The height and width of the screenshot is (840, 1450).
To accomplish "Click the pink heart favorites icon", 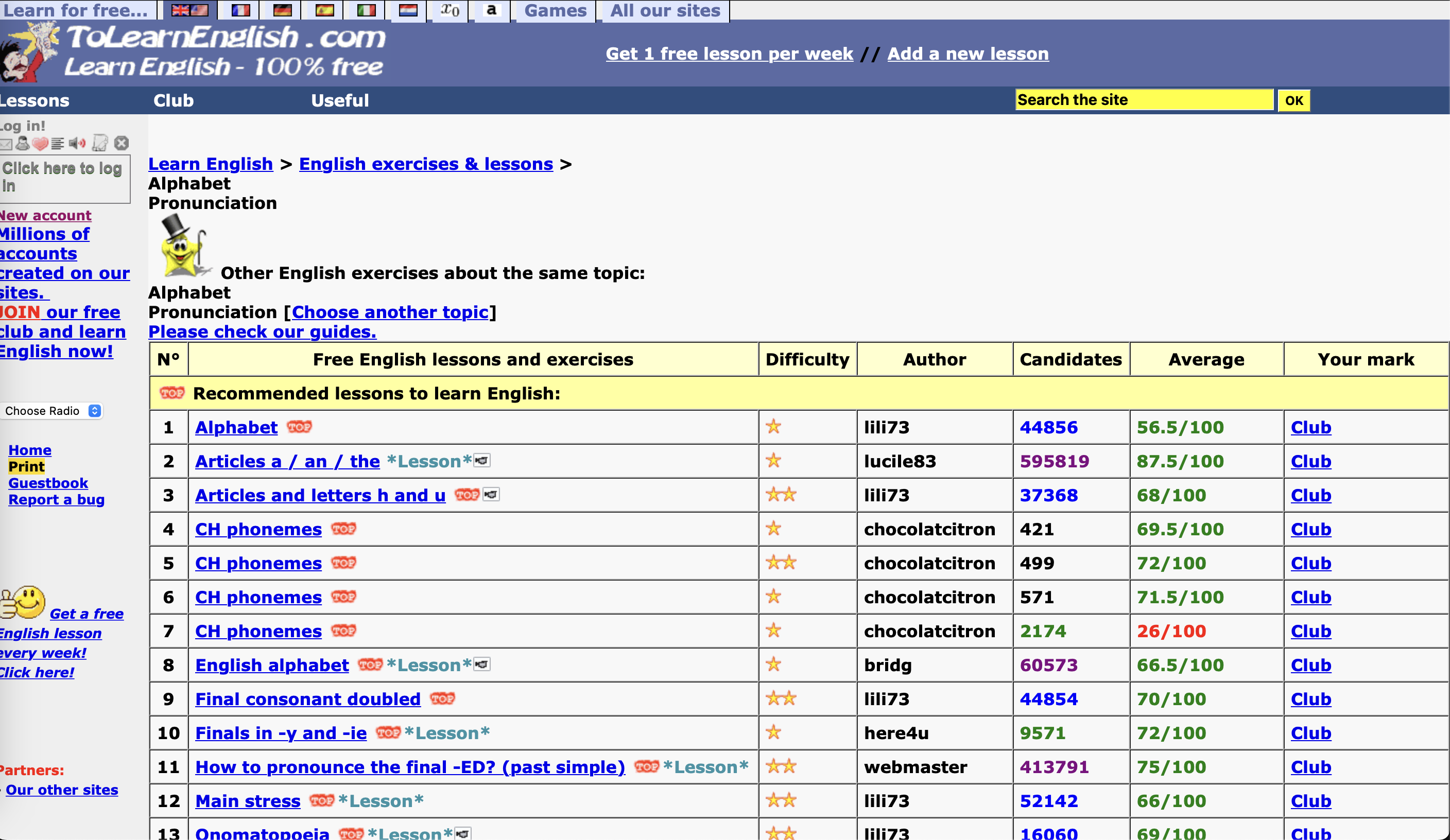I will 40,144.
